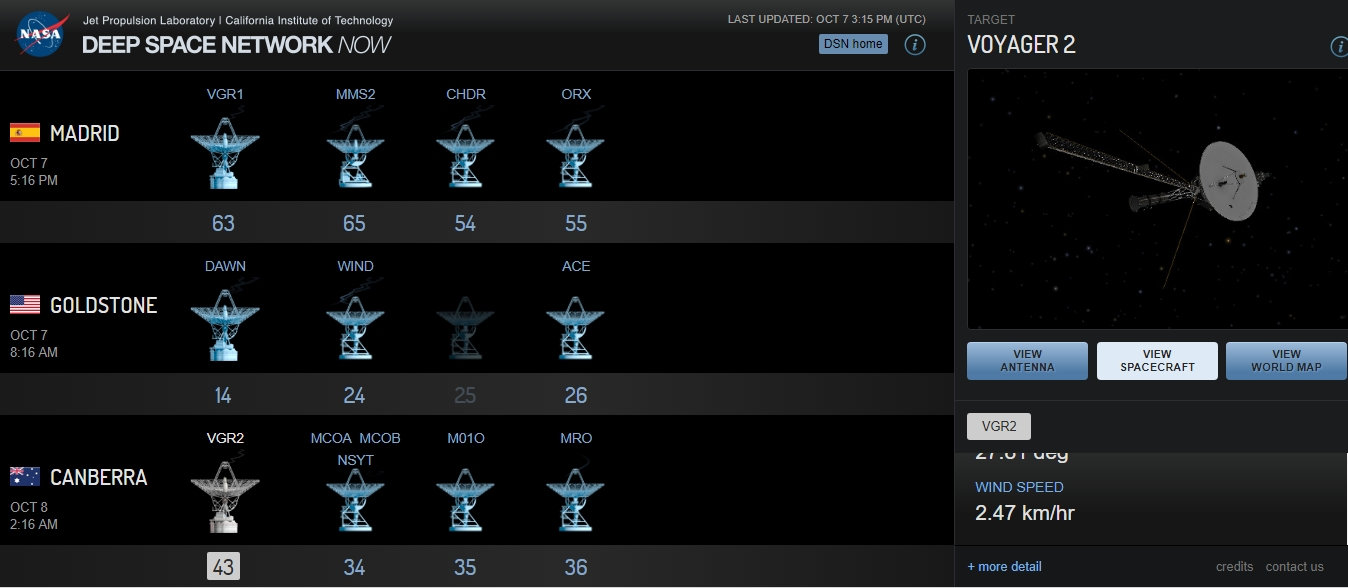Click the DAWN spacecraft label
Image resolution: width=1348 pixels, height=588 pixels.
coord(225,266)
